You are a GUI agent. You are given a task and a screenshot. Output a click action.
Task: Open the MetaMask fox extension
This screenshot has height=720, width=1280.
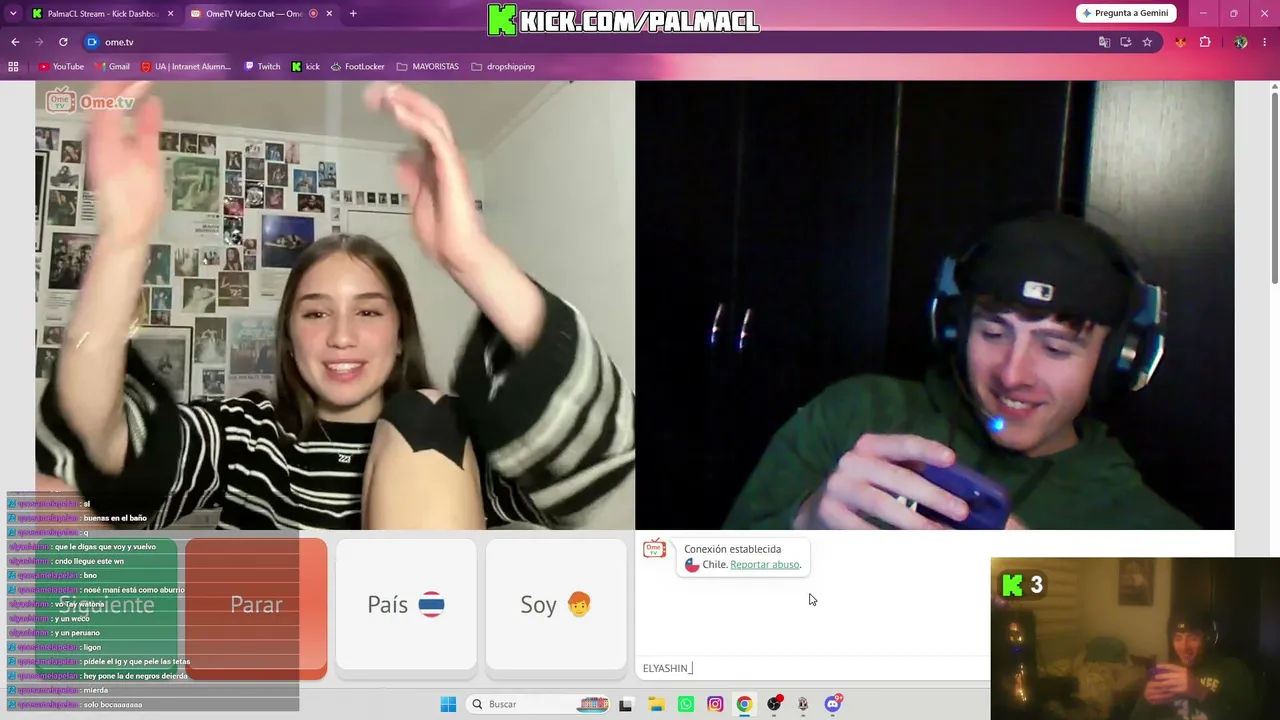click(1181, 42)
